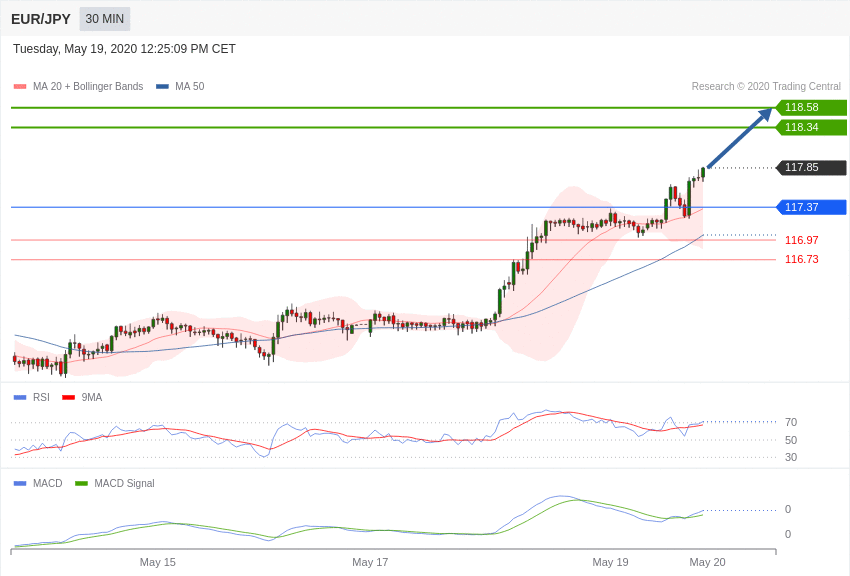The height and width of the screenshot is (576, 850).
Task: Click the chart date and time stamp
Action: (x=124, y=49)
